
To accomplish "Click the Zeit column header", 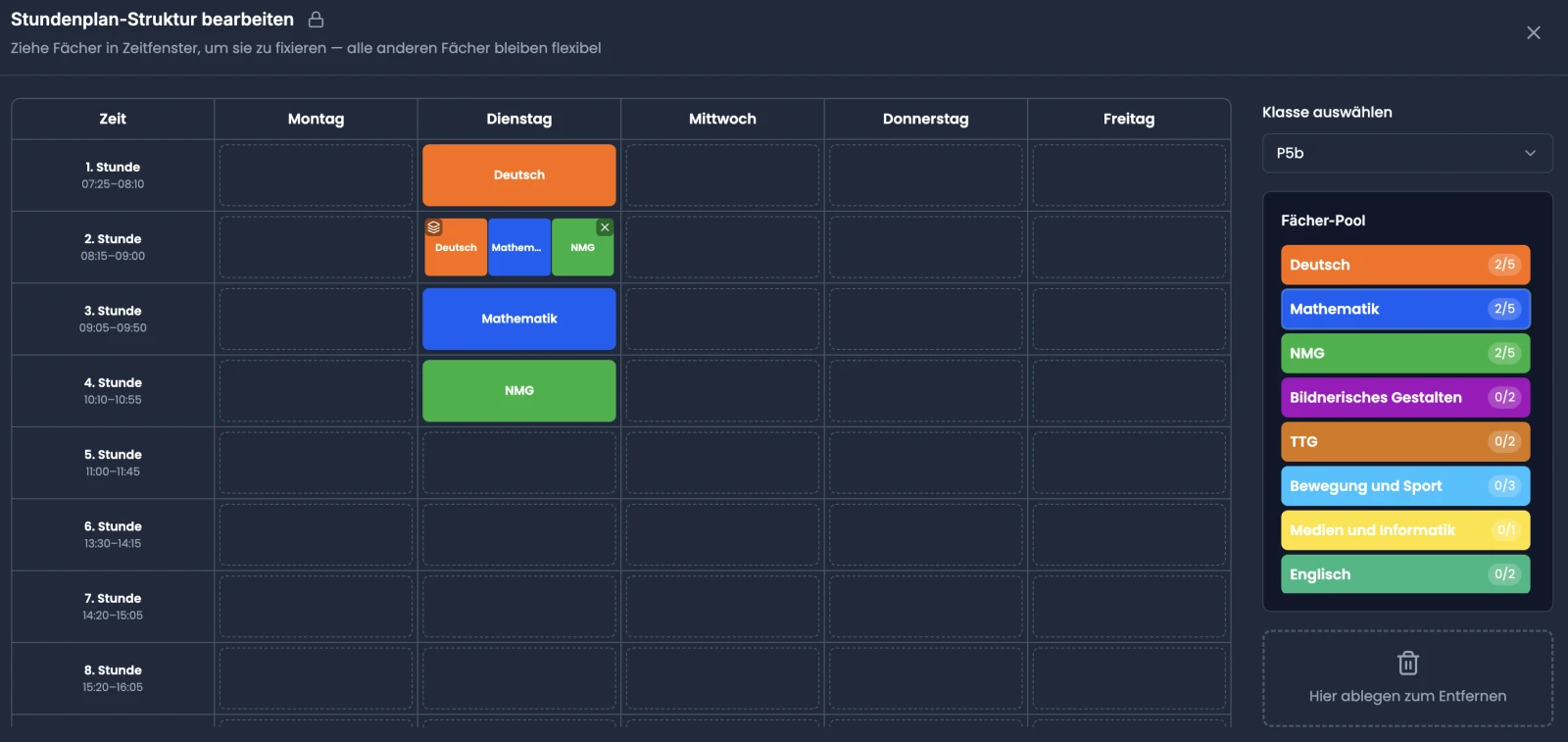I will tap(113, 119).
